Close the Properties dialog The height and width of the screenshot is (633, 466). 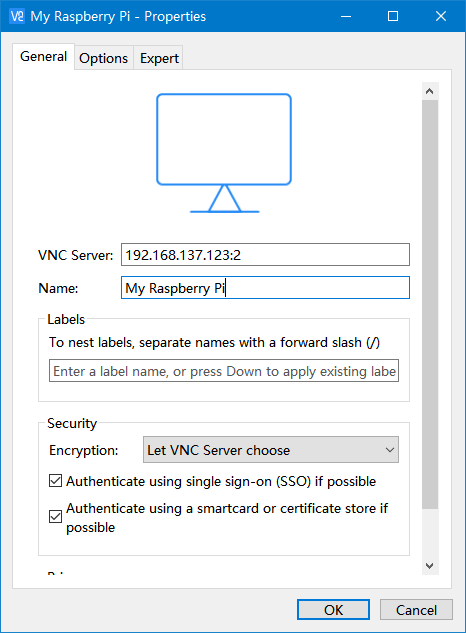(441, 16)
